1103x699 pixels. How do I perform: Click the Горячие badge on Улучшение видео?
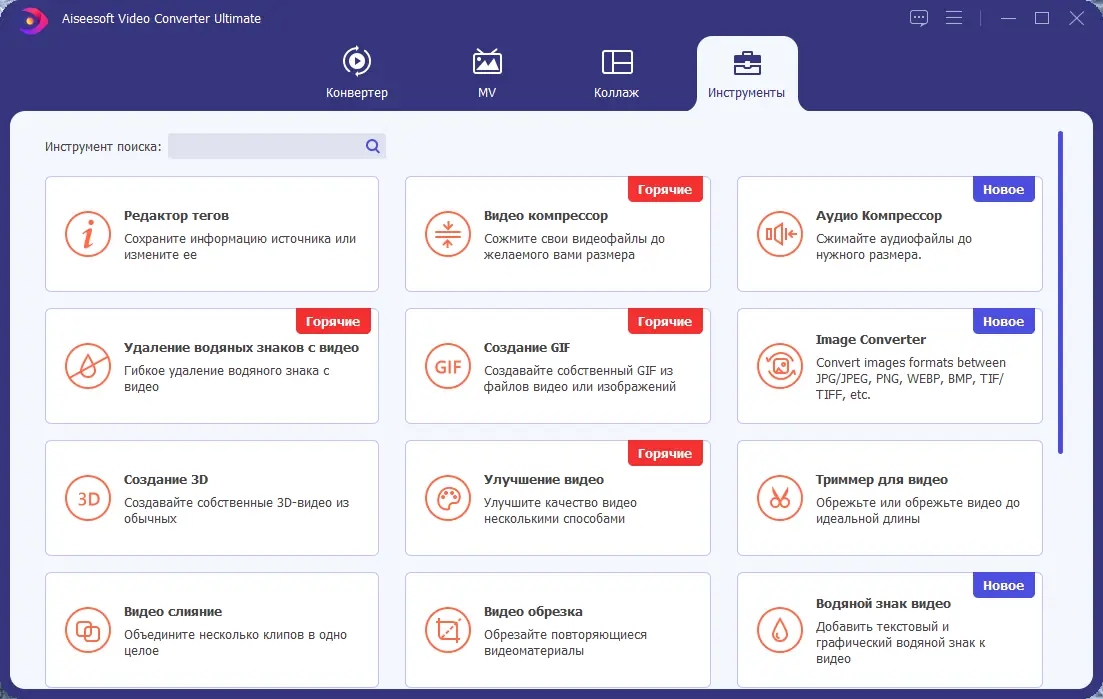[665, 454]
